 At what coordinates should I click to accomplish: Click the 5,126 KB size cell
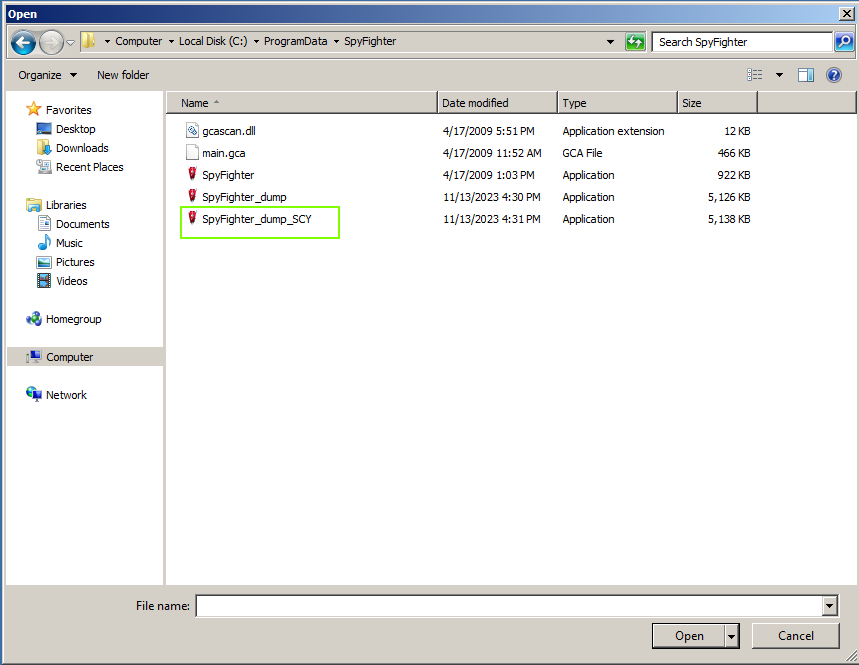pos(729,197)
